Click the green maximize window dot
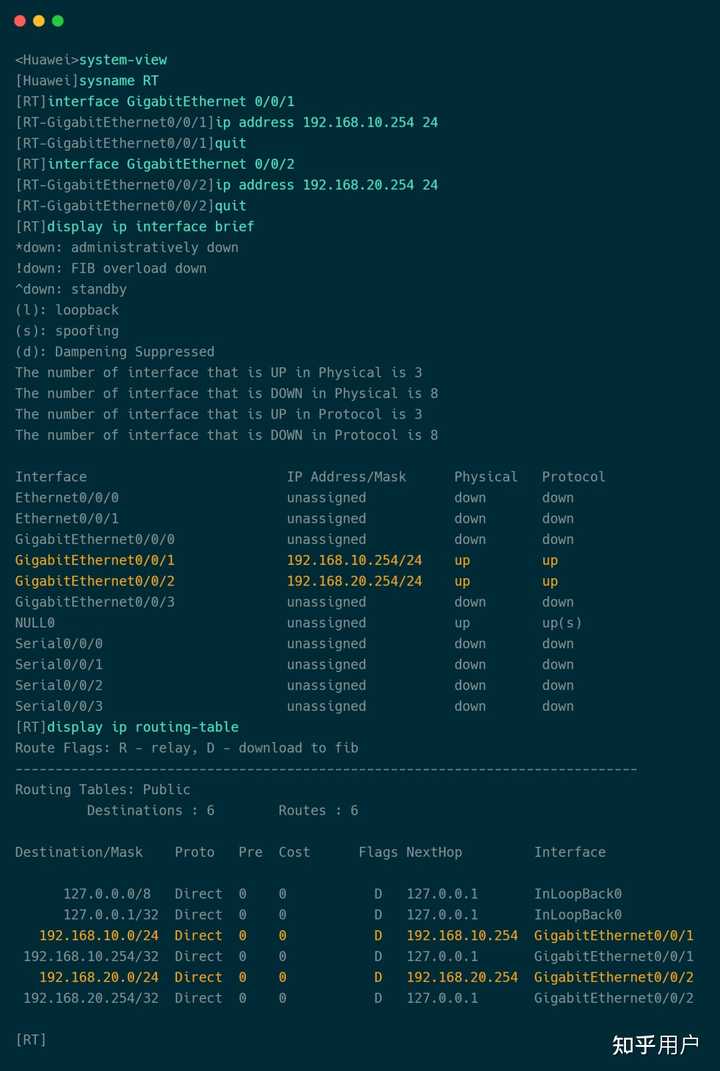Viewport: 720px width, 1071px height. (x=58, y=21)
